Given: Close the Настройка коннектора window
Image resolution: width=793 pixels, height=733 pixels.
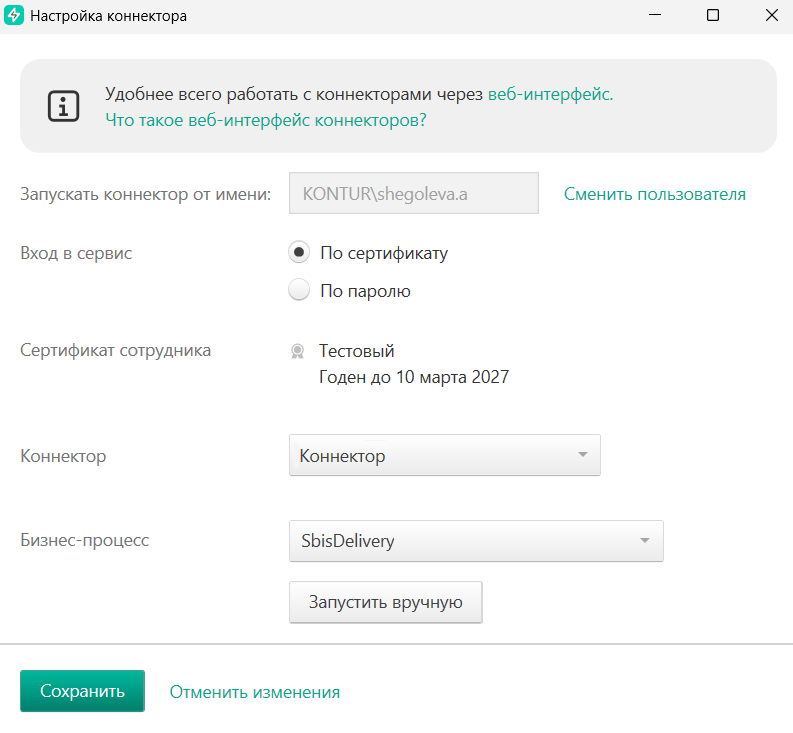Looking at the screenshot, I should [x=771, y=16].
